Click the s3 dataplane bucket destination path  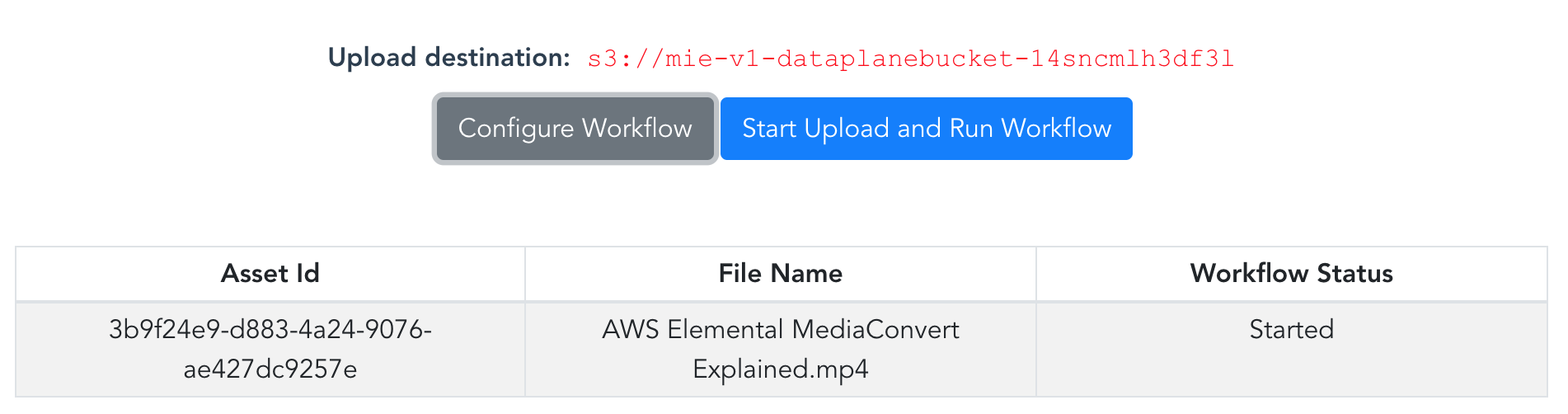[x=910, y=59]
